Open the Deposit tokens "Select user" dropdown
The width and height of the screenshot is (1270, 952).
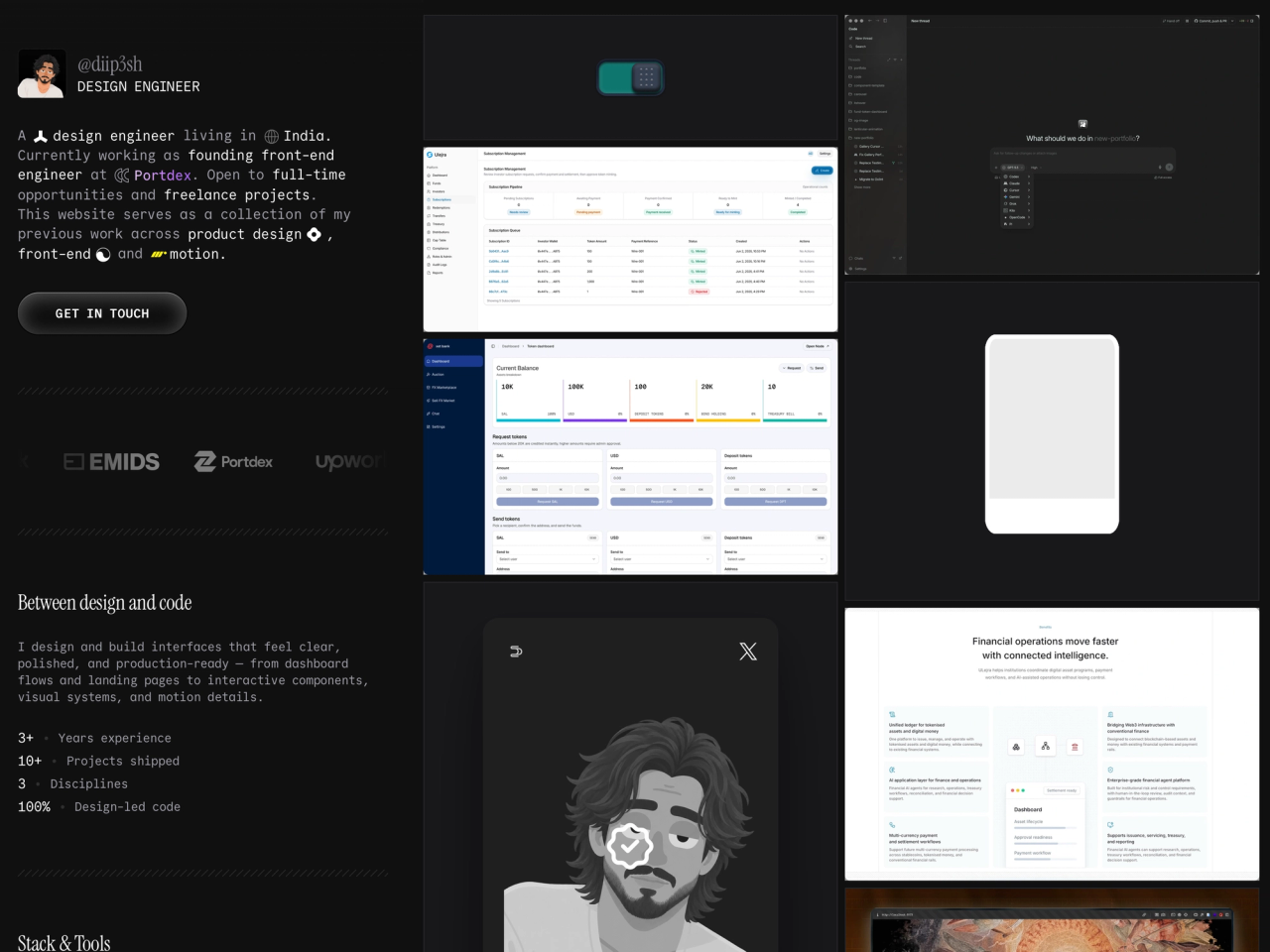[775, 559]
